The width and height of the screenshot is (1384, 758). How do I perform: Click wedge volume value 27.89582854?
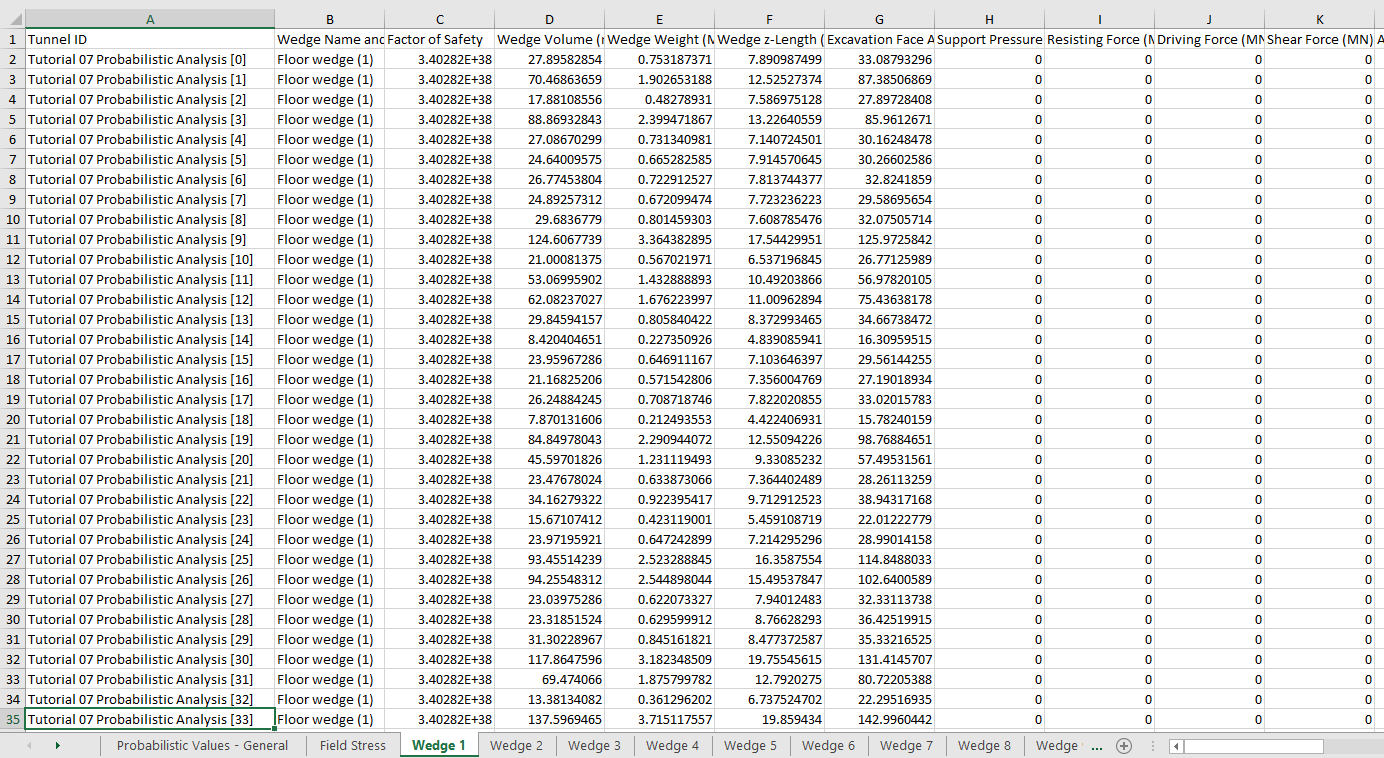click(550, 59)
